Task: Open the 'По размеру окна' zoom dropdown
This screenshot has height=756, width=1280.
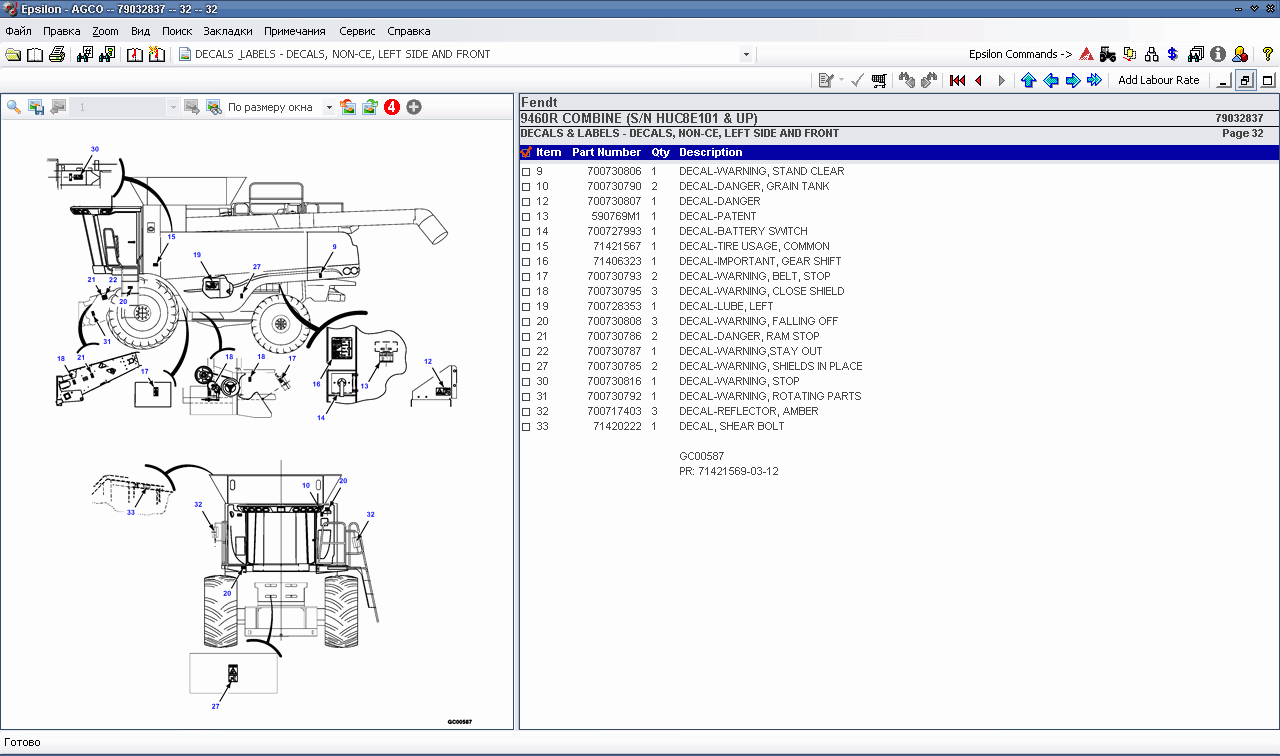Action: pyautogui.click(x=329, y=107)
